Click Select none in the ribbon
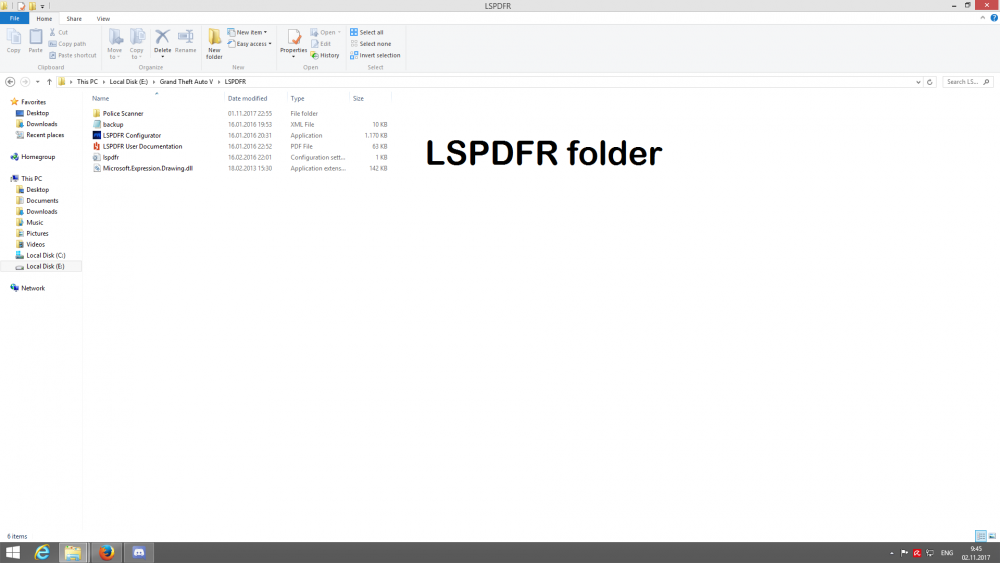The image size is (1000, 563). [x=371, y=43]
